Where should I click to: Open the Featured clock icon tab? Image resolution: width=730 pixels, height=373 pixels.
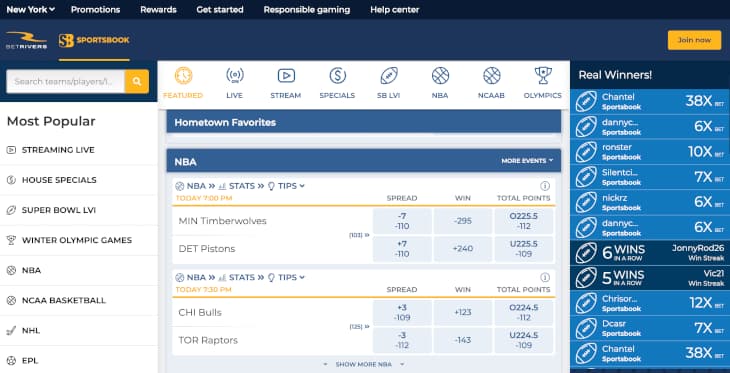[x=183, y=76]
